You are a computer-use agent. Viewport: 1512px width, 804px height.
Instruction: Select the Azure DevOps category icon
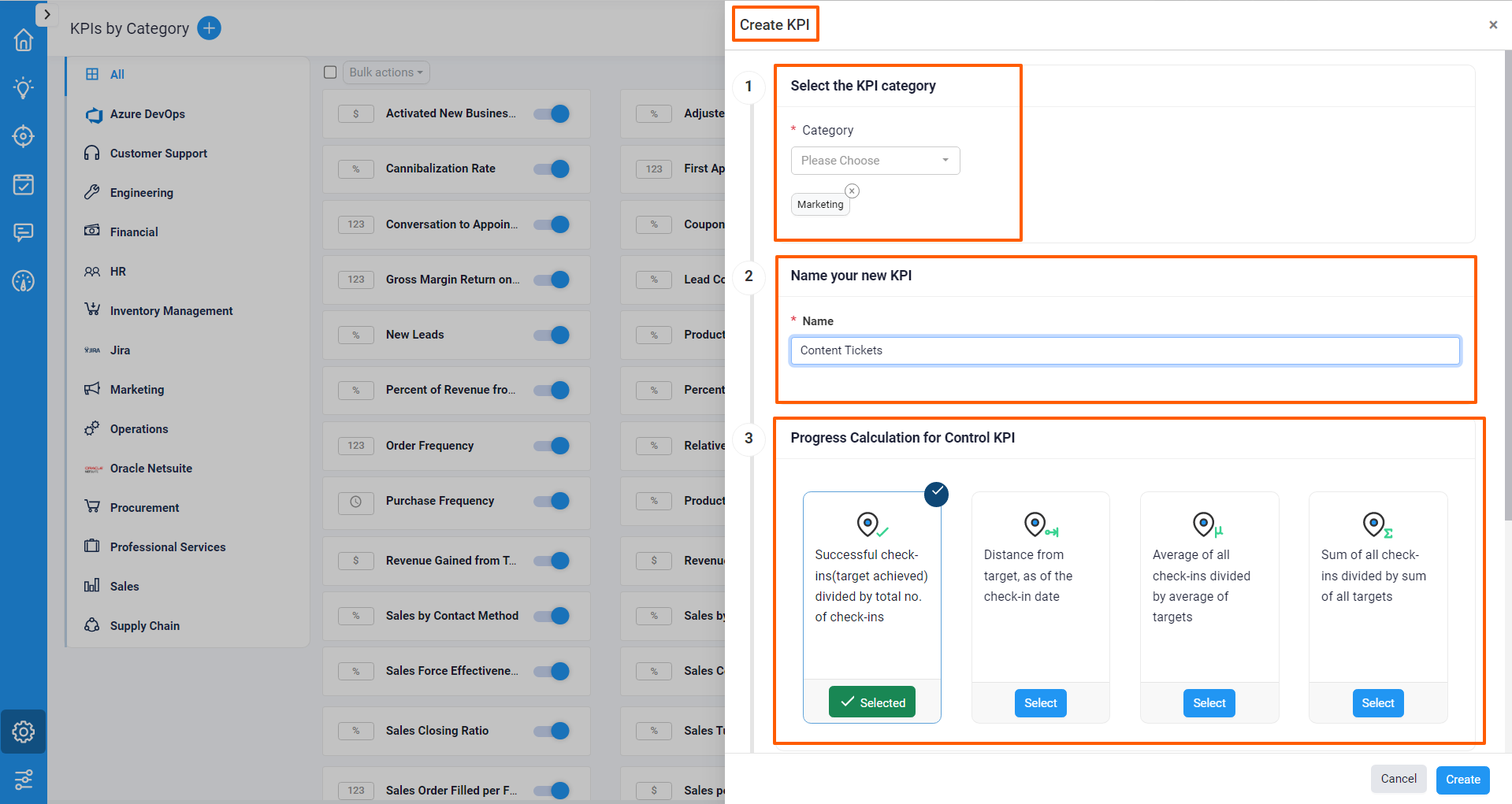pyautogui.click(x=94, y=114)
